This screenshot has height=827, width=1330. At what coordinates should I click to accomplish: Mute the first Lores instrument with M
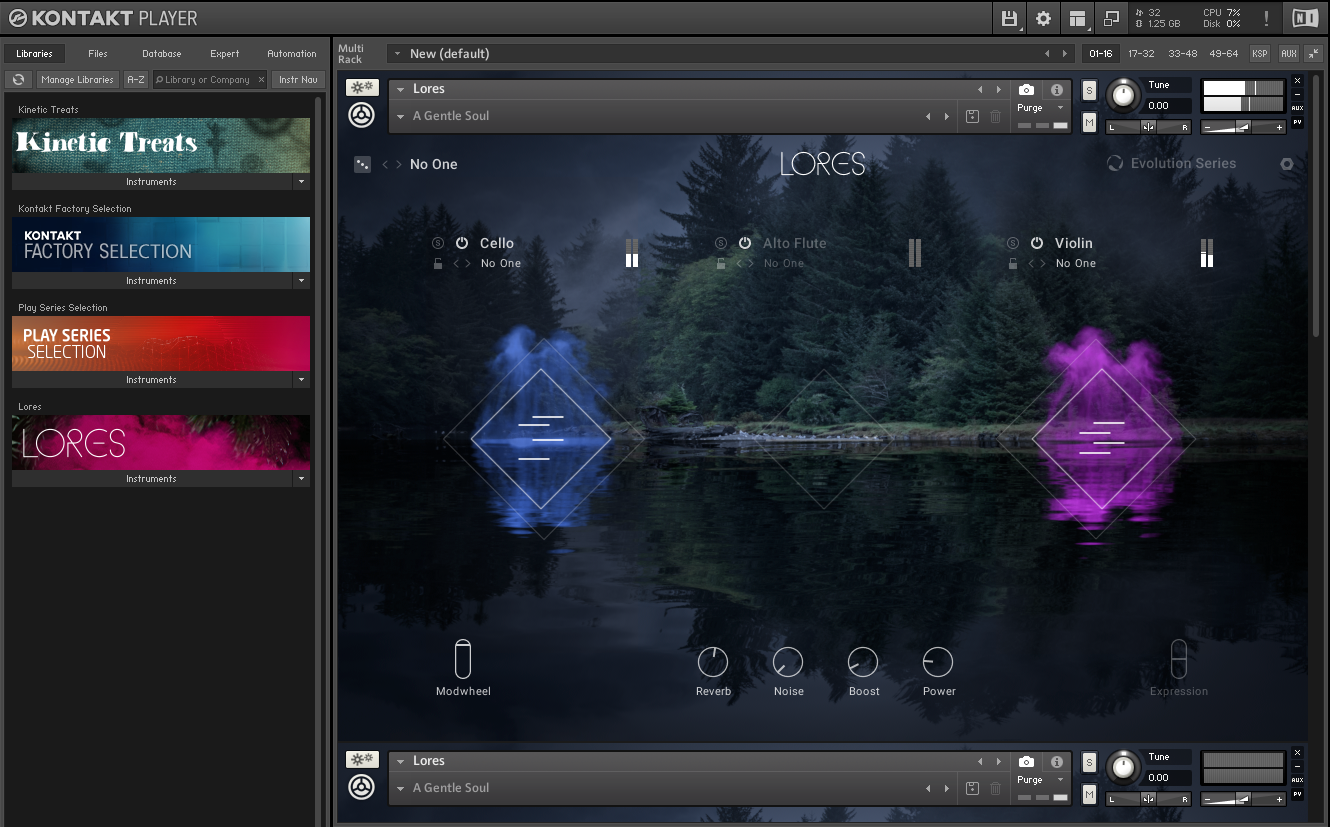coord(1089,123)
